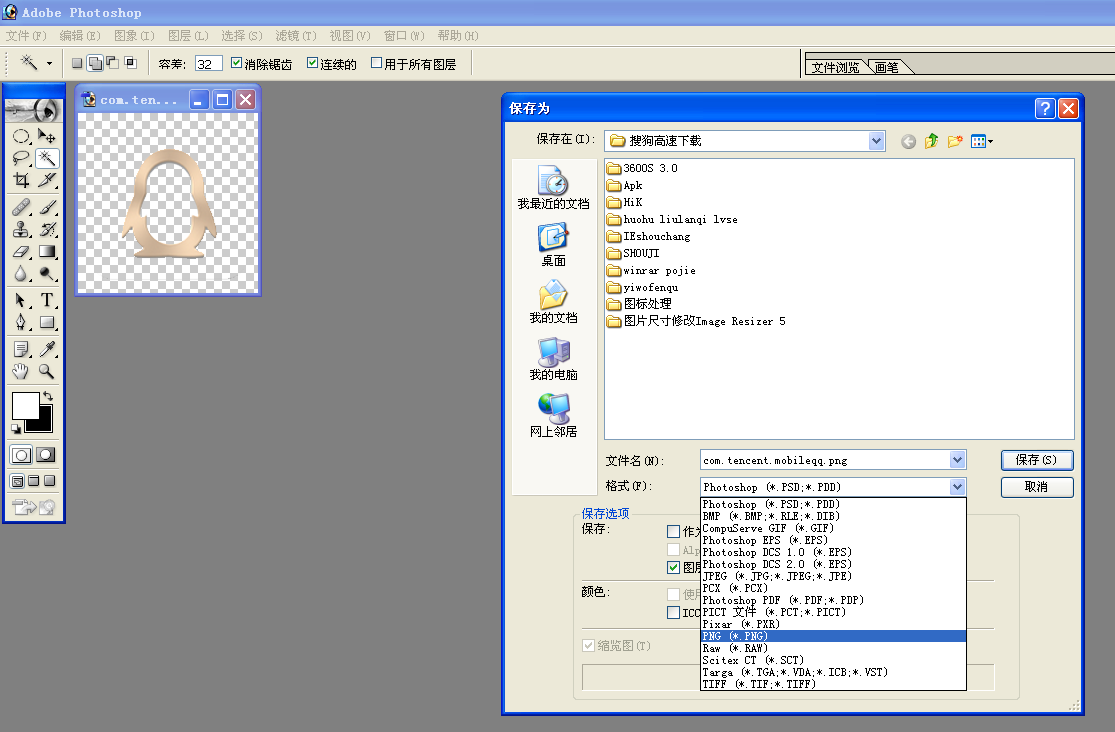Click Jump to ImageReady icon
Viewport: 1115px width, 732px height.
pos(33,506)
